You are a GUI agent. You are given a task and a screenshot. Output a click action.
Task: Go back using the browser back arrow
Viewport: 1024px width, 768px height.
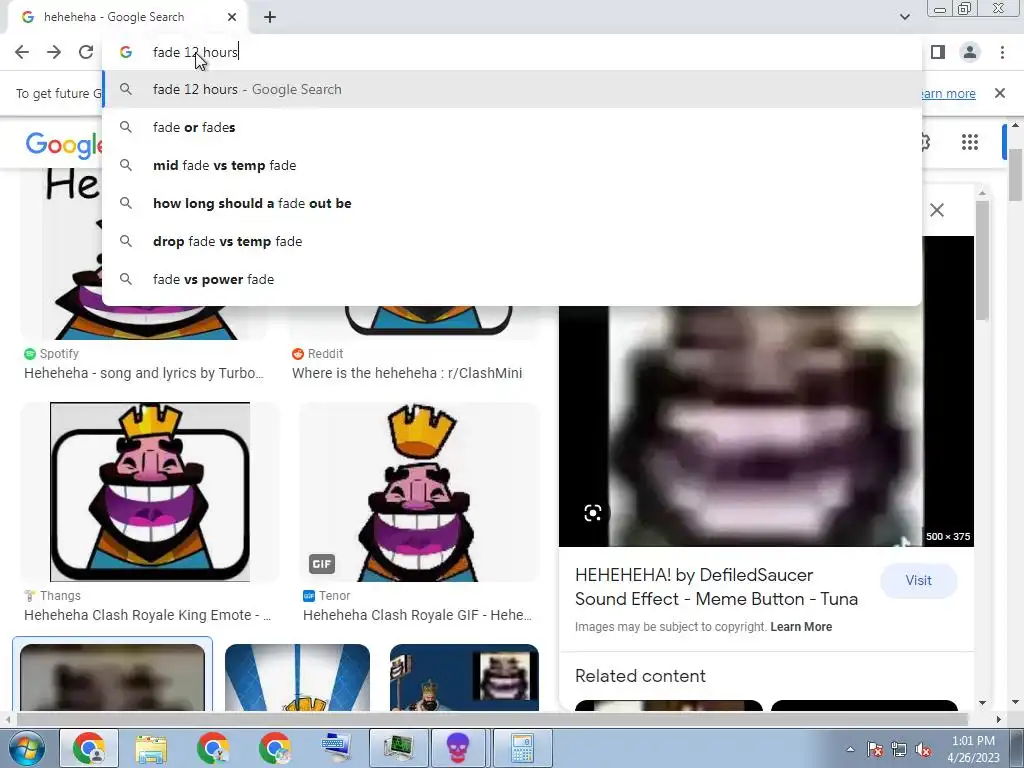[22, 52]
